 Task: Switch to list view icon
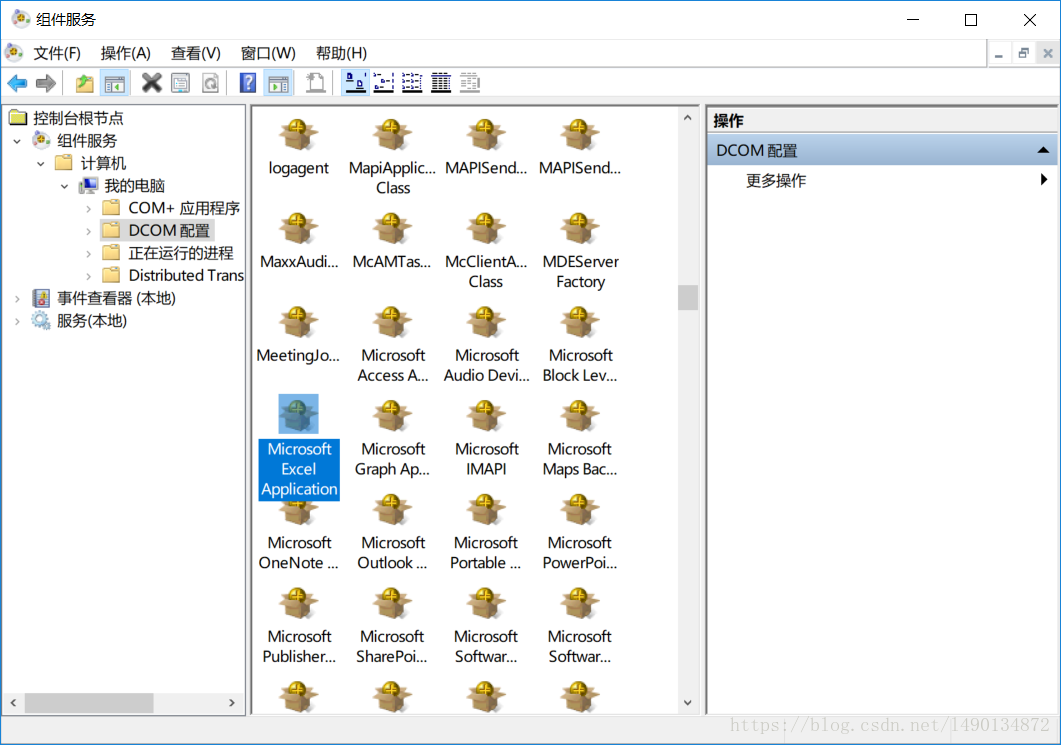(x=412, y=83)
